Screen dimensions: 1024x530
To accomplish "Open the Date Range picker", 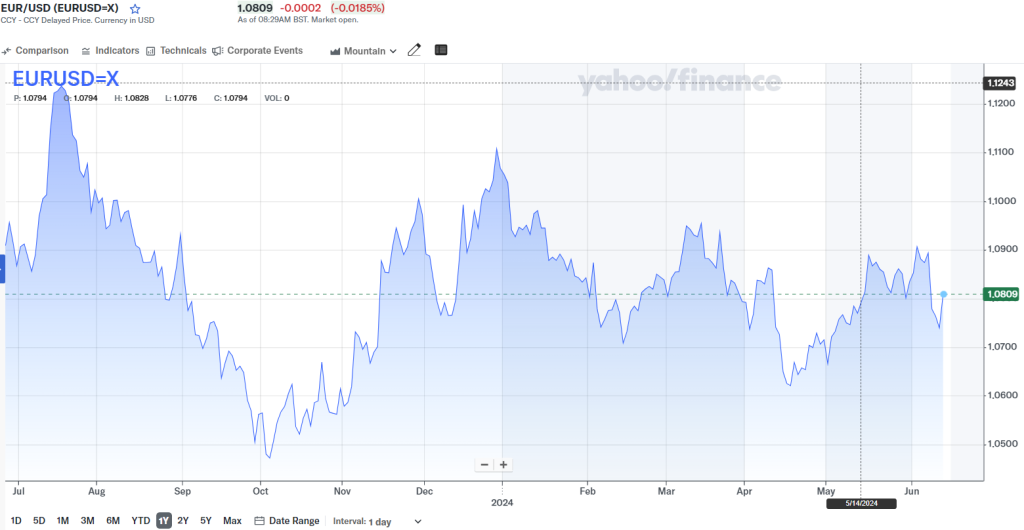I will tap(287, 521).
